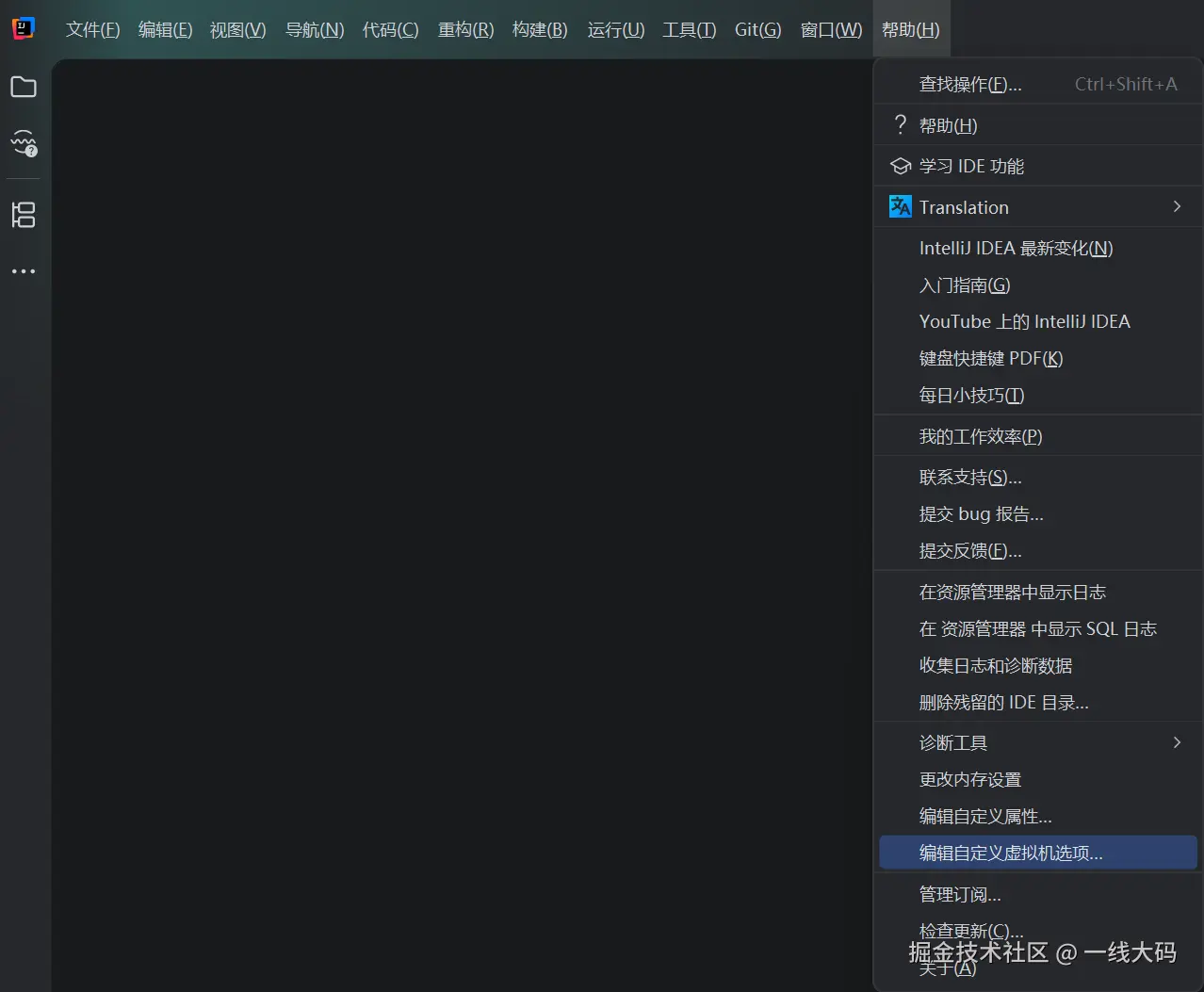The width and height of the screenshot is (1204, 992).
Task: Click the question mark help icon
Action: (x=901, y=125)
